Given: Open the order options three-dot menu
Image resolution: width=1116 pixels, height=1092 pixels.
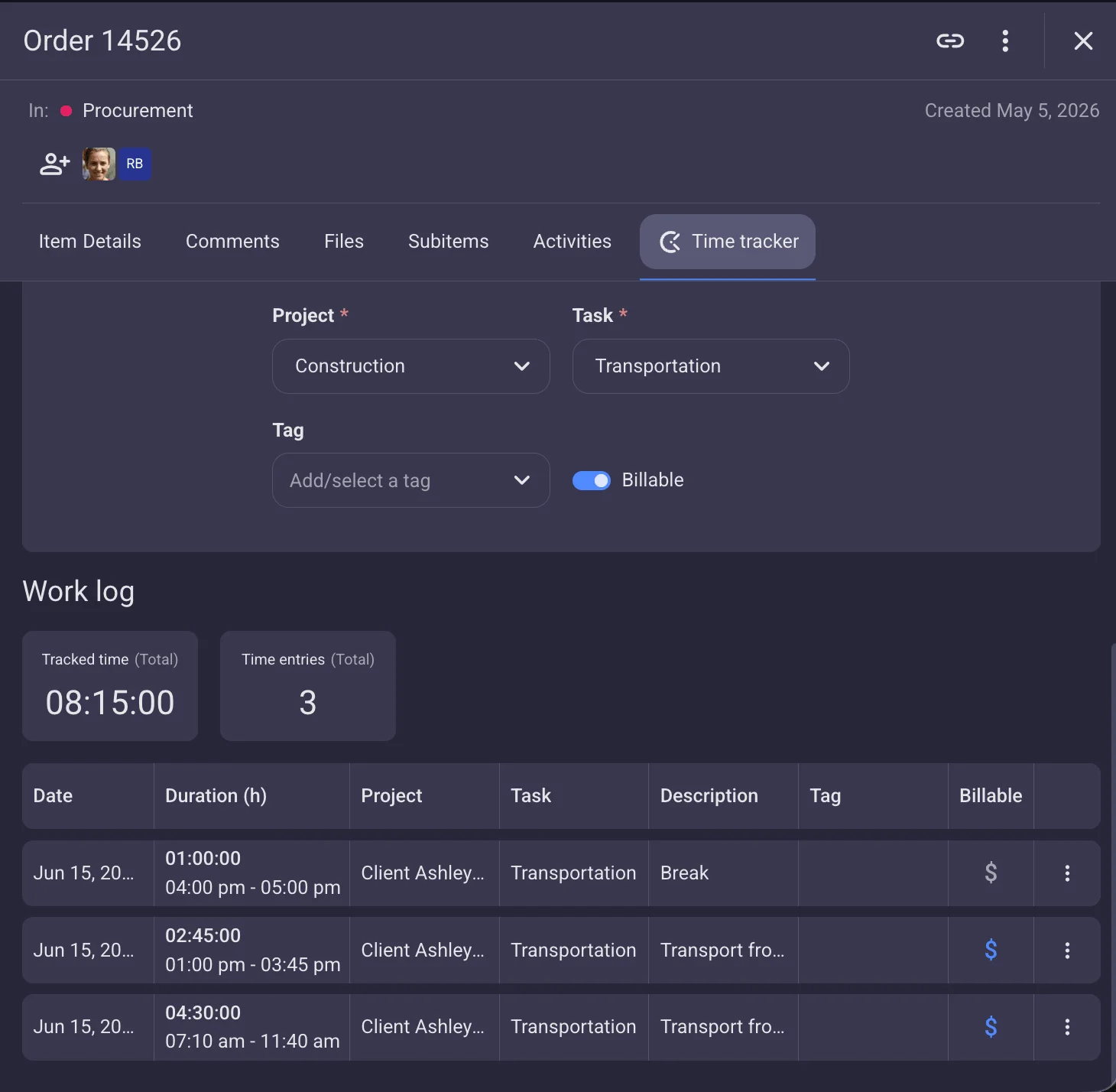Looking at the screenshot, I should (x=1005, y=41).
